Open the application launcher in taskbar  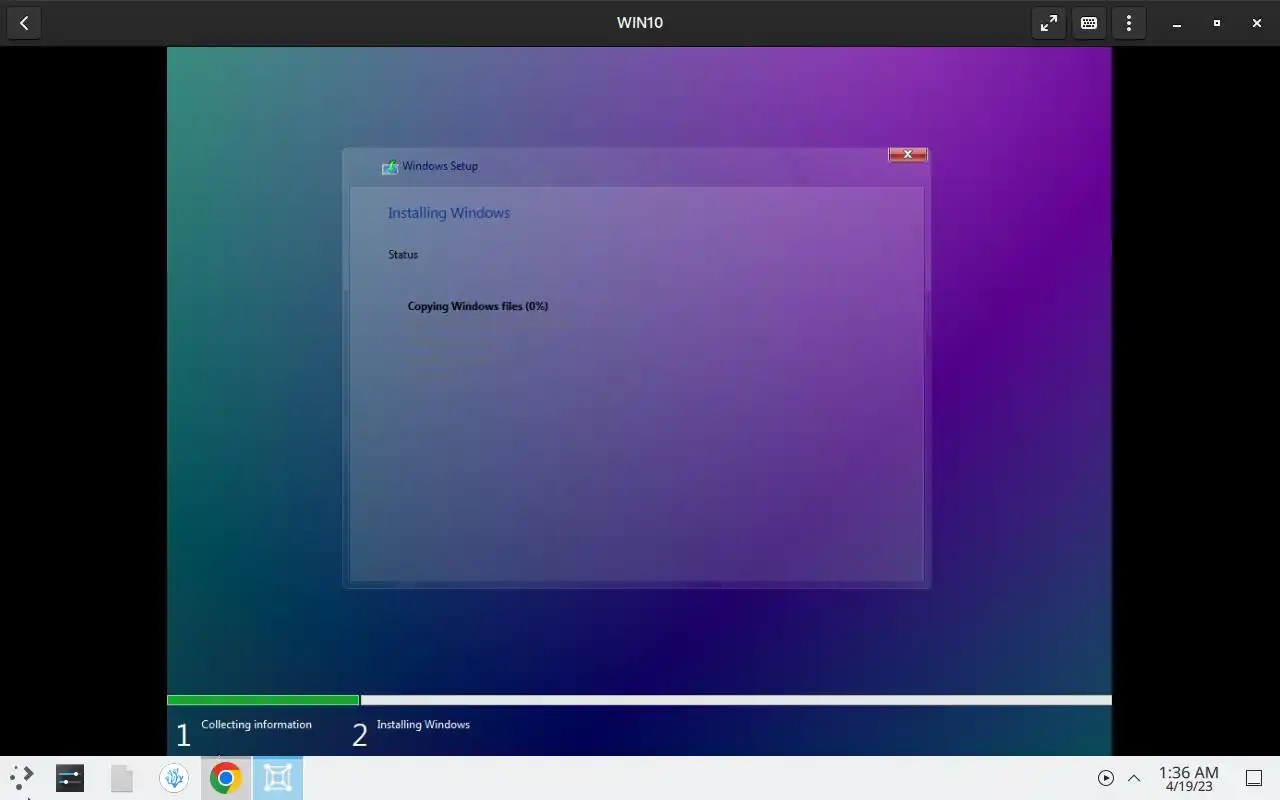tap(21, 778)
